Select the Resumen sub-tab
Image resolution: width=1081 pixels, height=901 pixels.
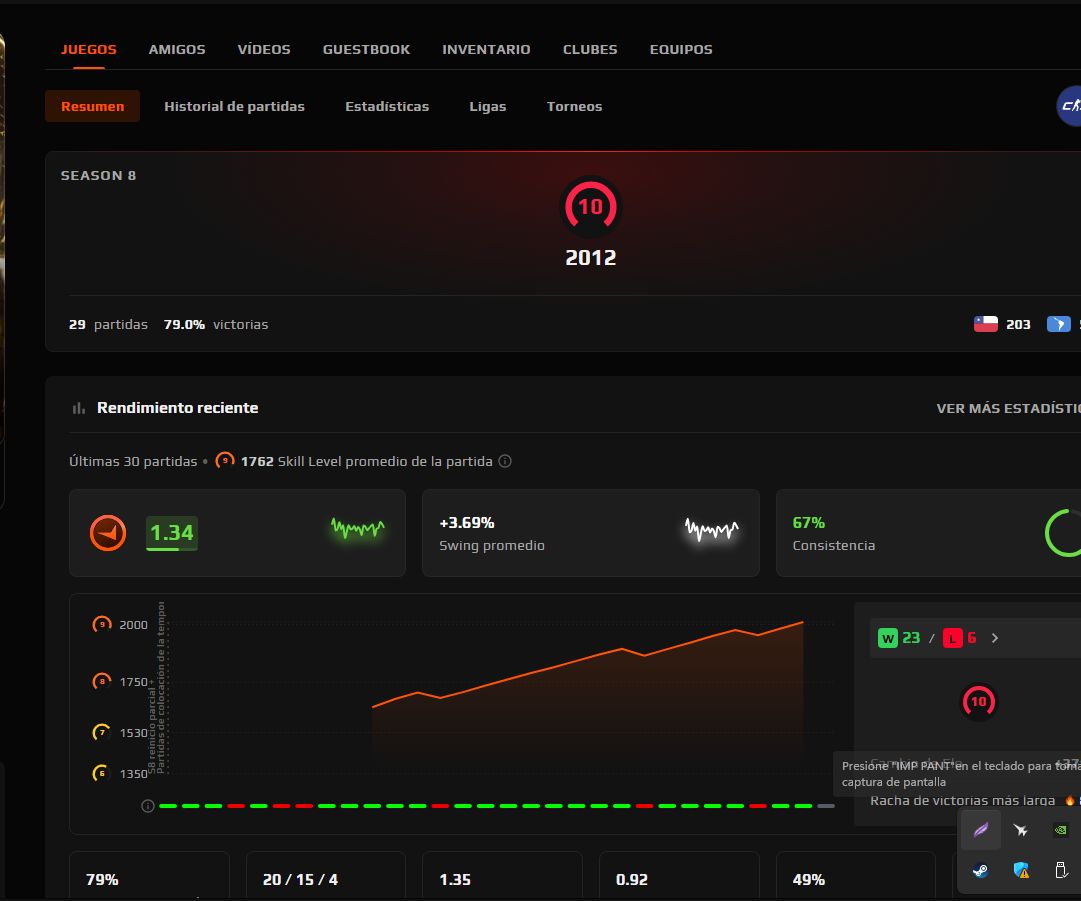coord(92,106)
